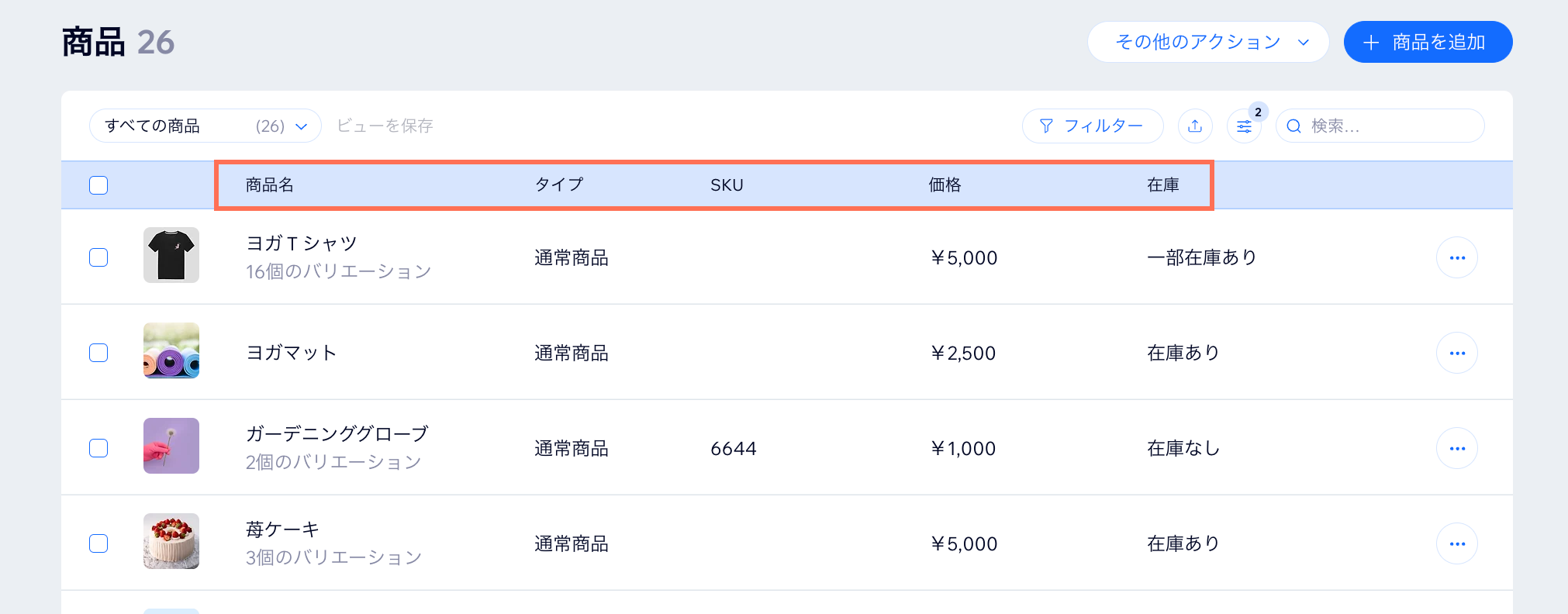Click the export/upload icon button
Screen dimensions: 1568x614
[x=1195, y=126]
